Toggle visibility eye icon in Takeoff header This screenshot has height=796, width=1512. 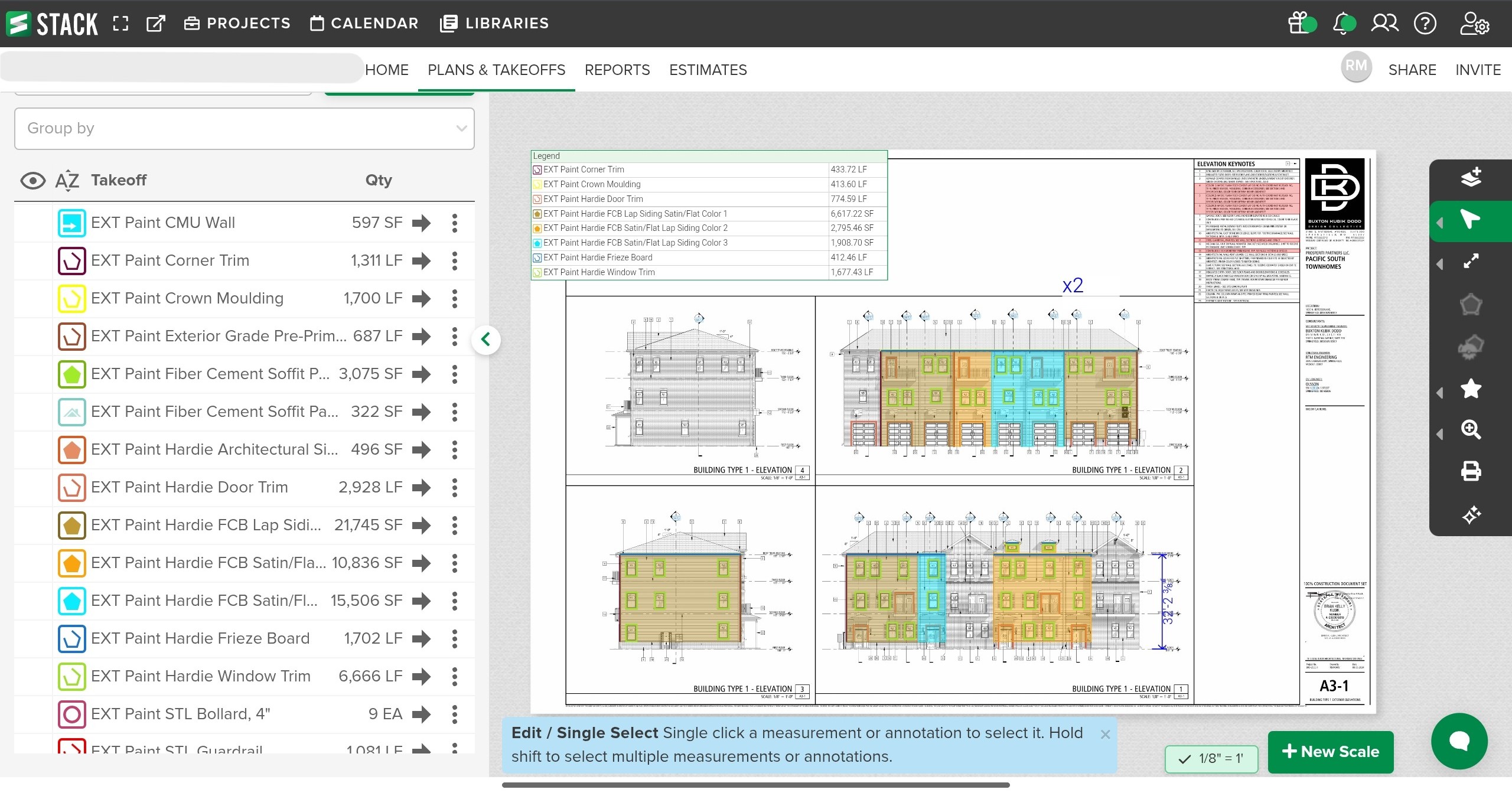[x=33, y=181]
